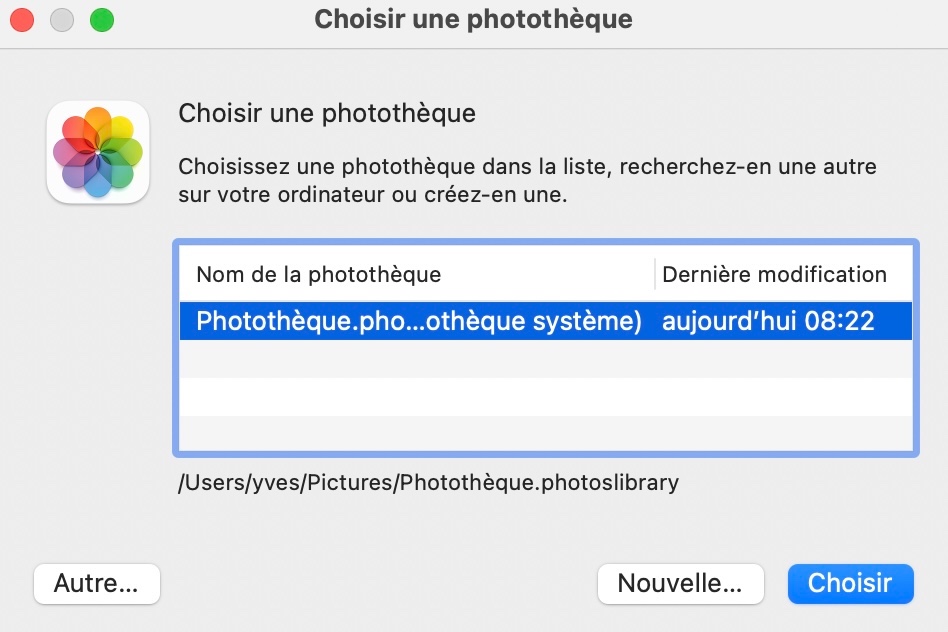Click the /Users/yves/Pictures library path text

click(428, 483)
